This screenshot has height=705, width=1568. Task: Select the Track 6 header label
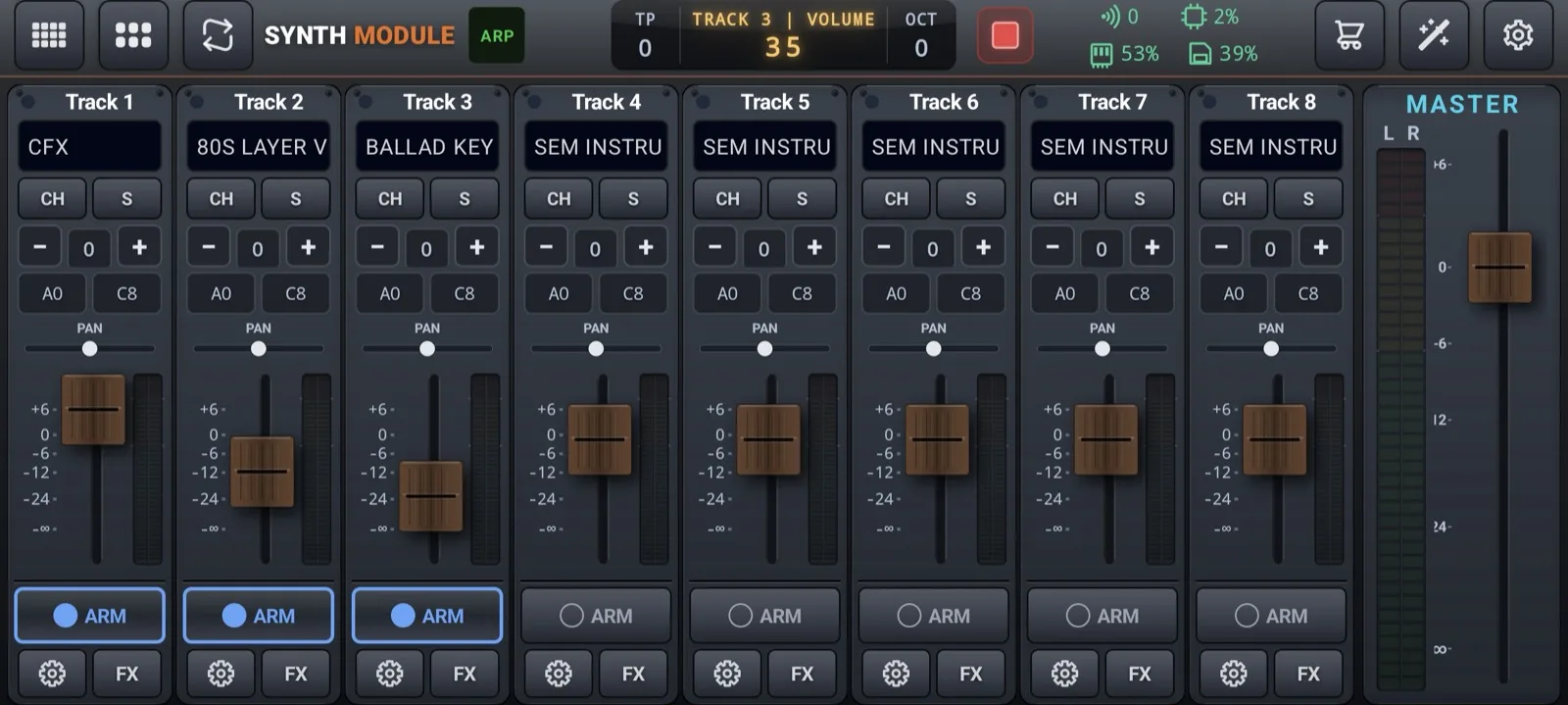[x=943, y=102]
